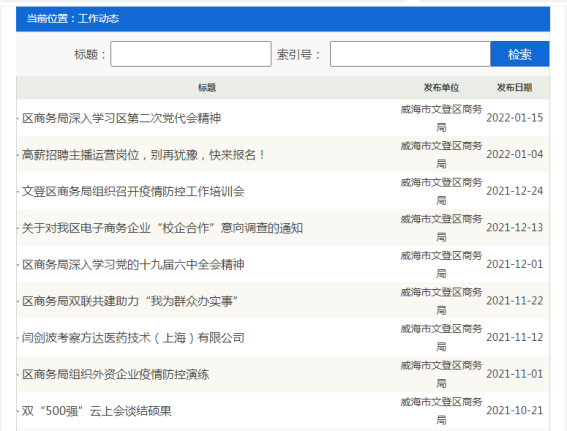Open the 校企合作 意向调查的通知 link
This screenshot has height=431, width=567.
[162, 228]
